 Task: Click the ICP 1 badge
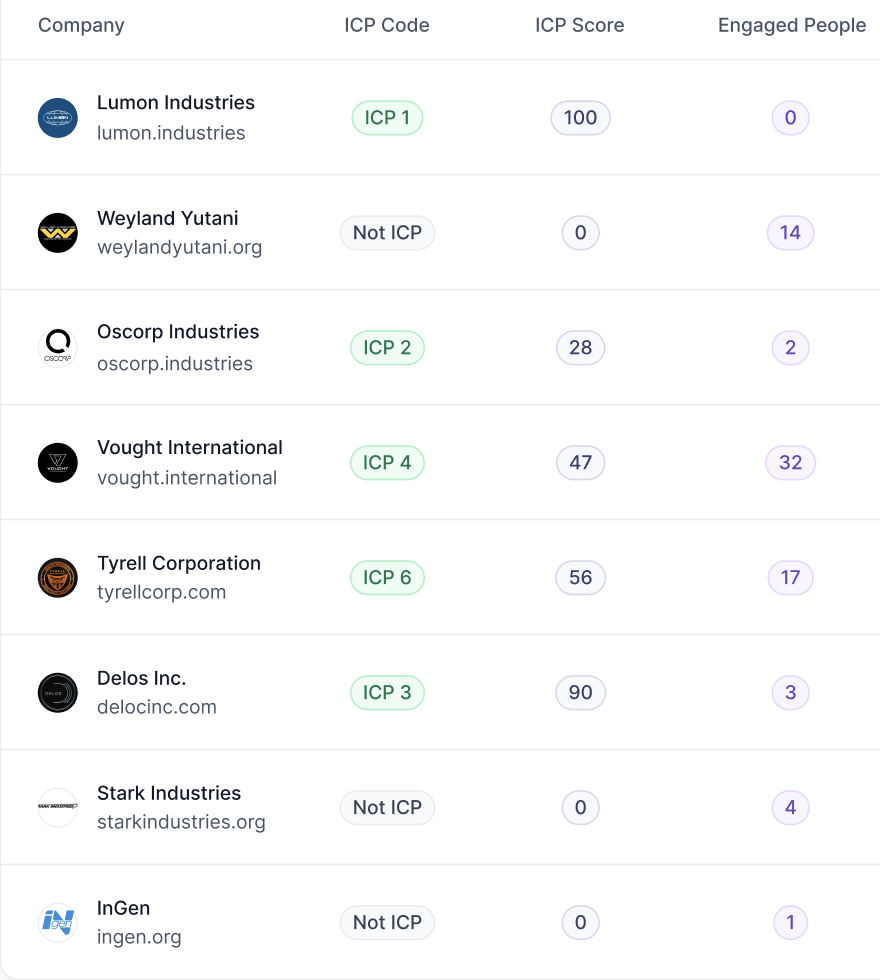(x=387, y=118)
